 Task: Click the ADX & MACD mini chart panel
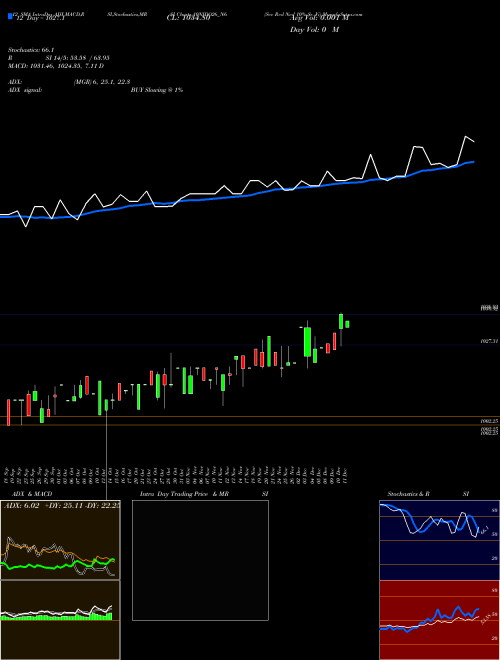click(x=60, y=540)
